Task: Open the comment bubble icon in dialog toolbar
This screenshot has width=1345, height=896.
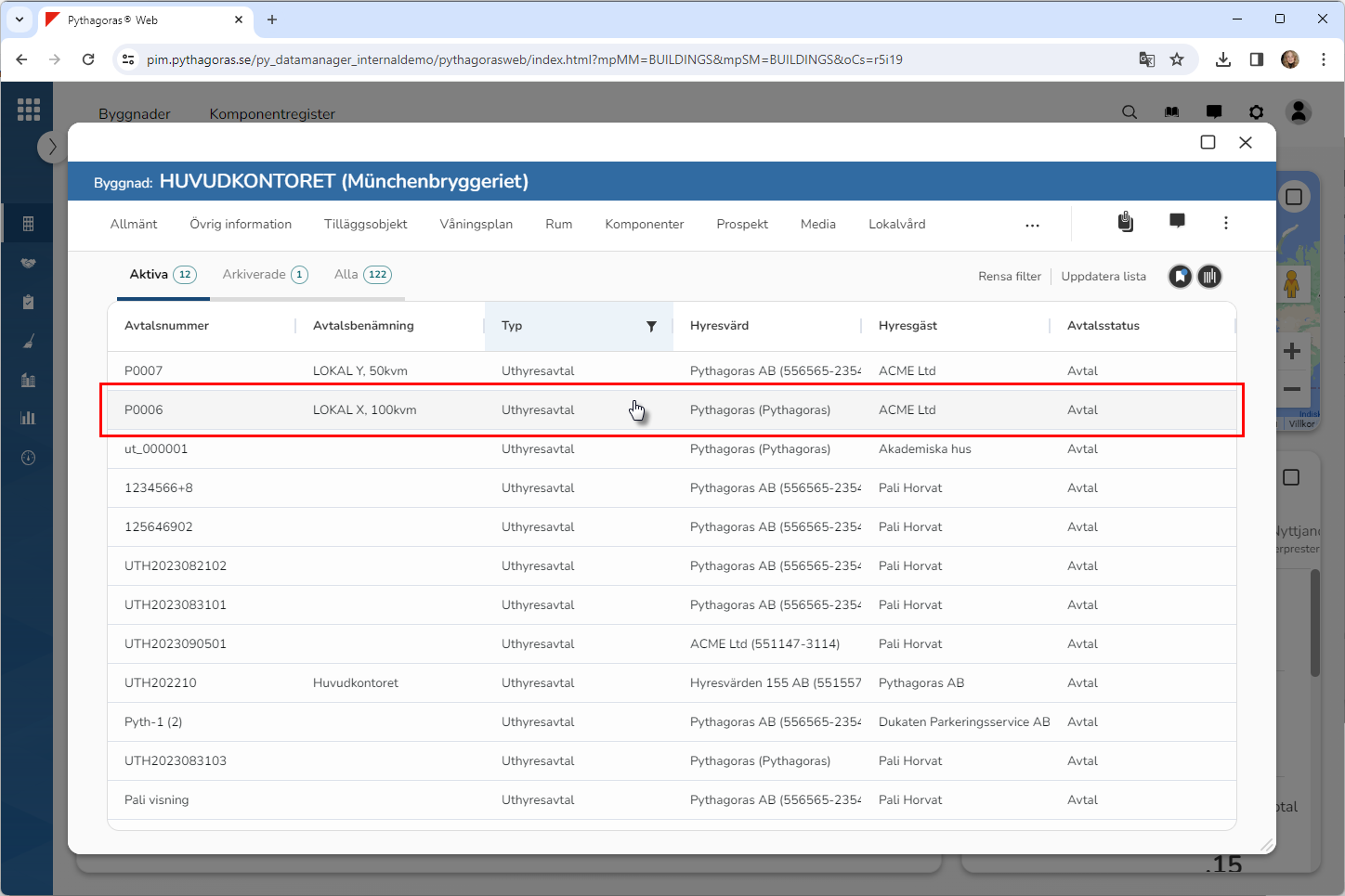Action: point(1177,221)
